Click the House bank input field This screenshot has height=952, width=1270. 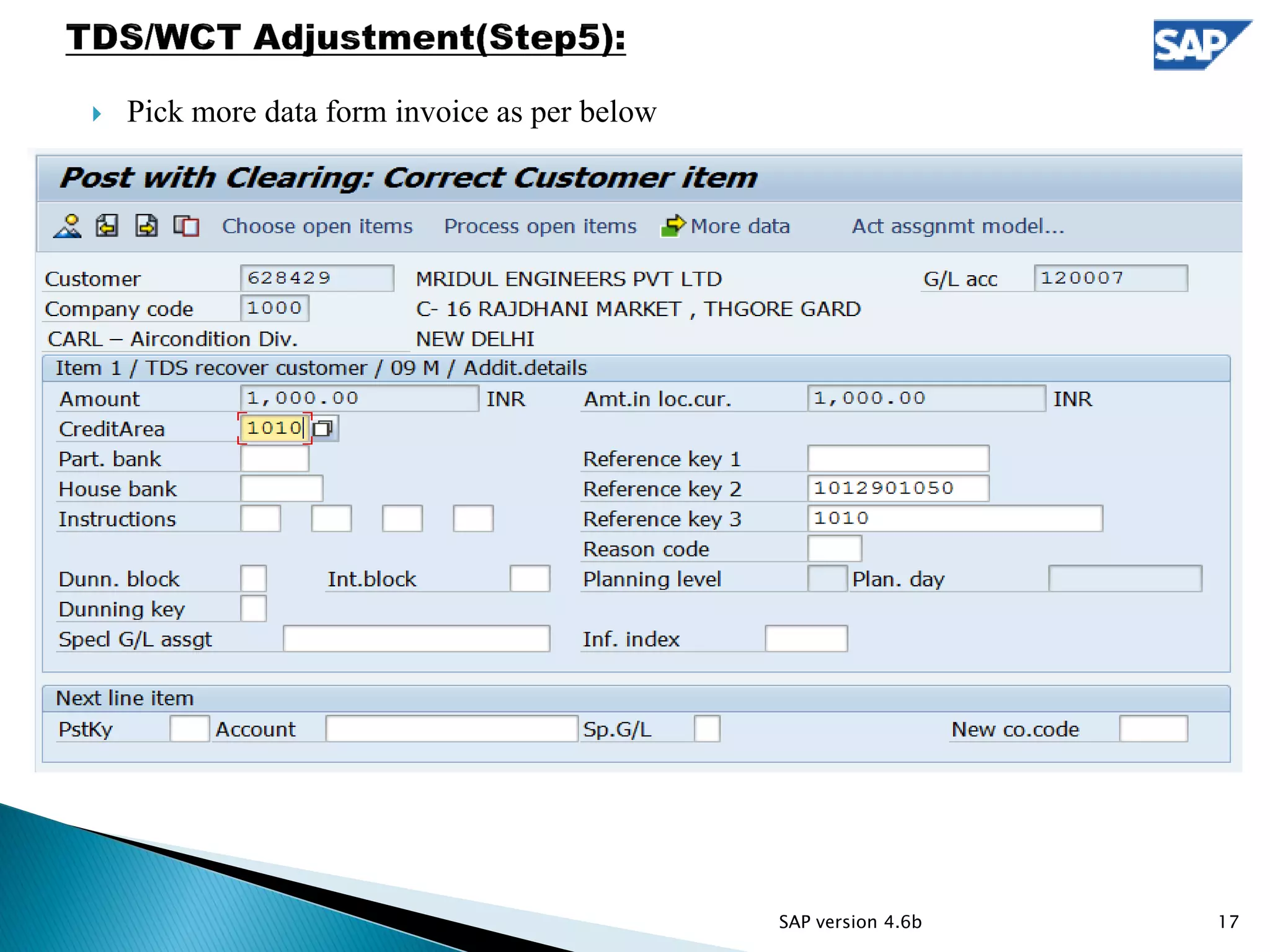coord(282,488)
